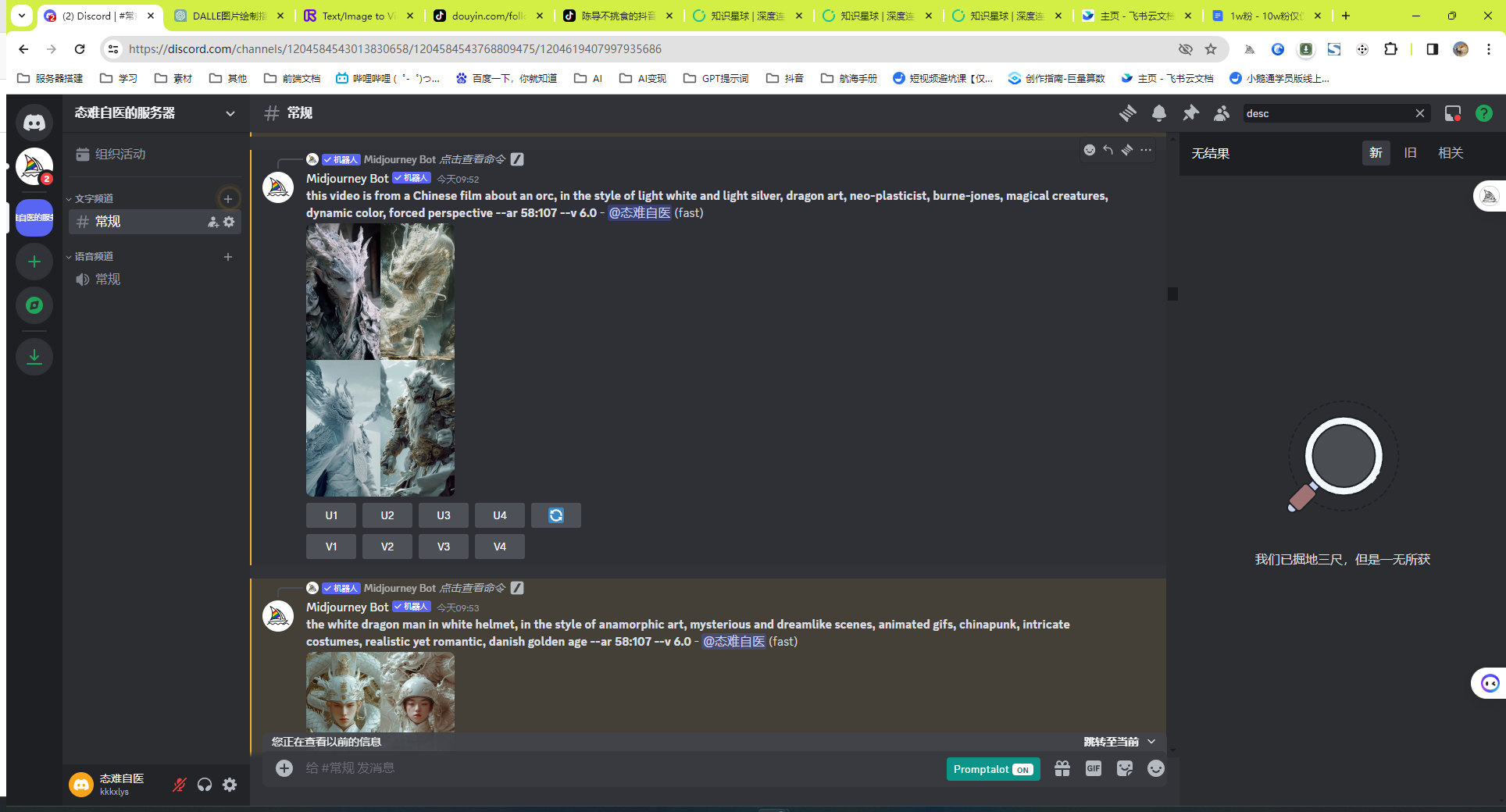The height and width of the screenshot is (812, 1506).
Task: Click the attachment plus button in message bar
Action: coord(284,768)
